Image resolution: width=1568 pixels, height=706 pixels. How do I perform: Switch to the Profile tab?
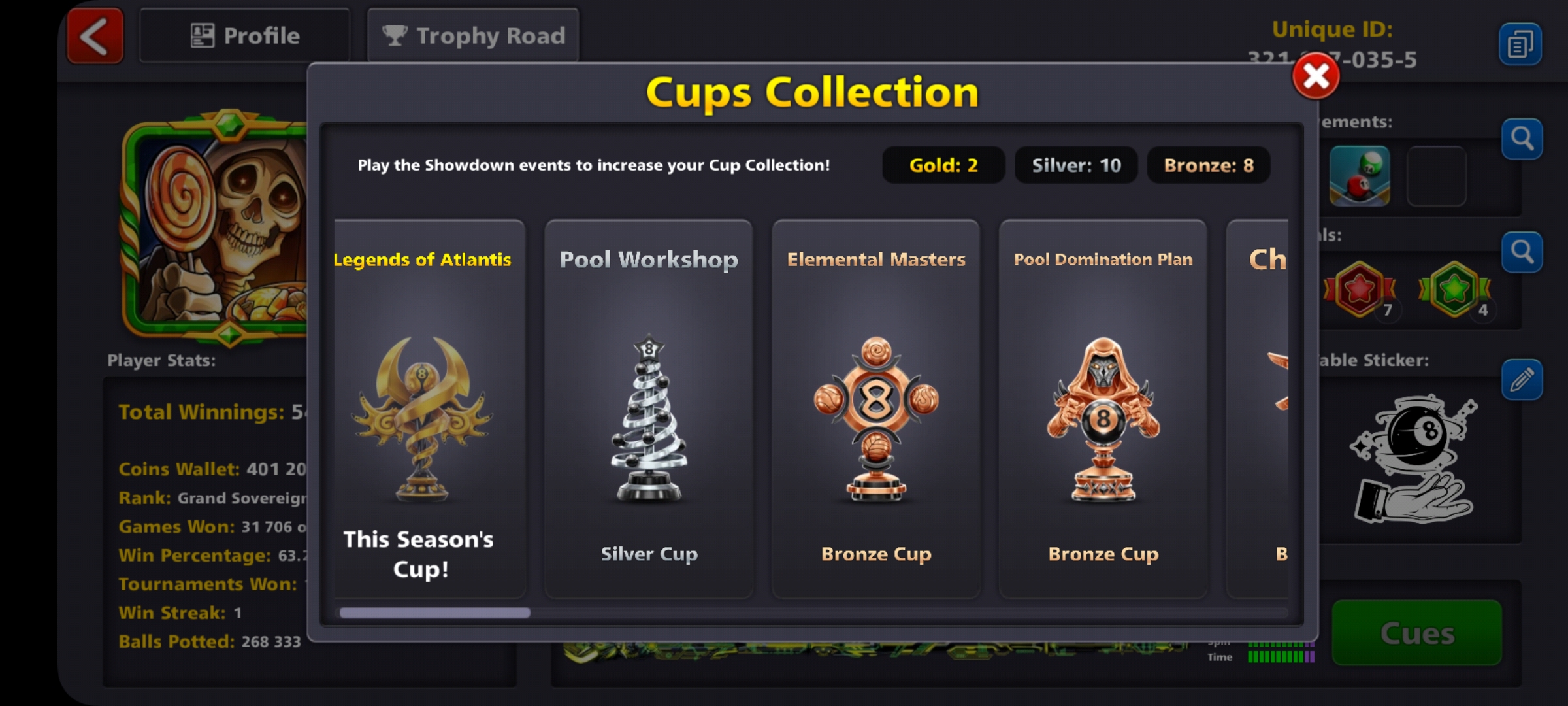click(x=244, y=35)
